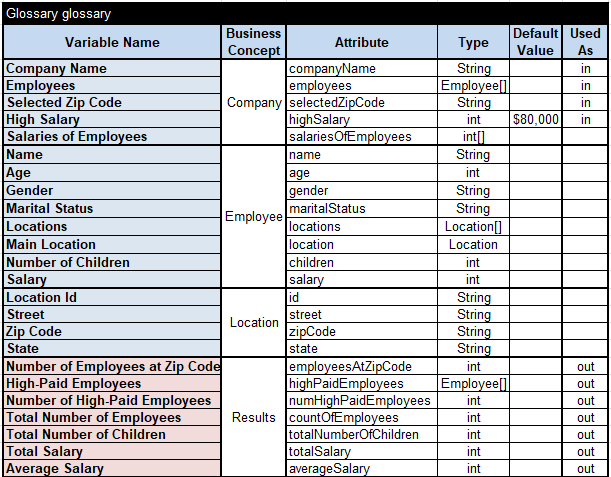Select the Business Concept column header

pyautogui.click(x=253, y=43)
